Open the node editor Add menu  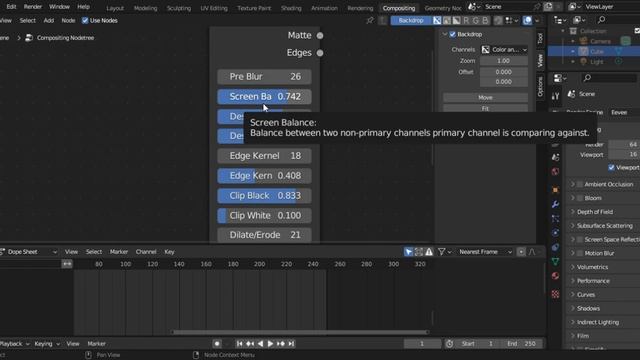pyautogui.click(x=49, y=20)
